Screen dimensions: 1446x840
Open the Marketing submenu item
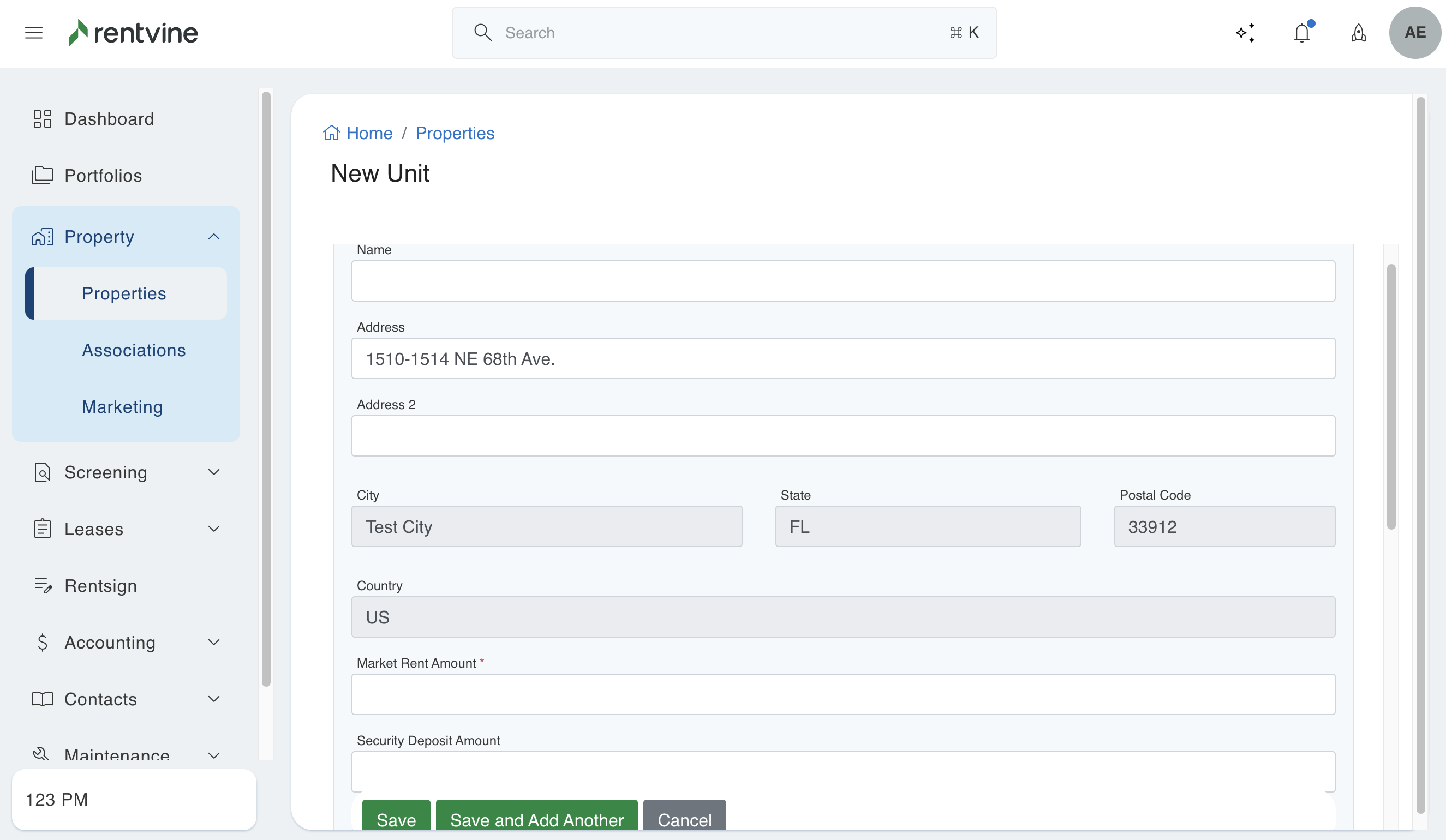click(122, 407)
